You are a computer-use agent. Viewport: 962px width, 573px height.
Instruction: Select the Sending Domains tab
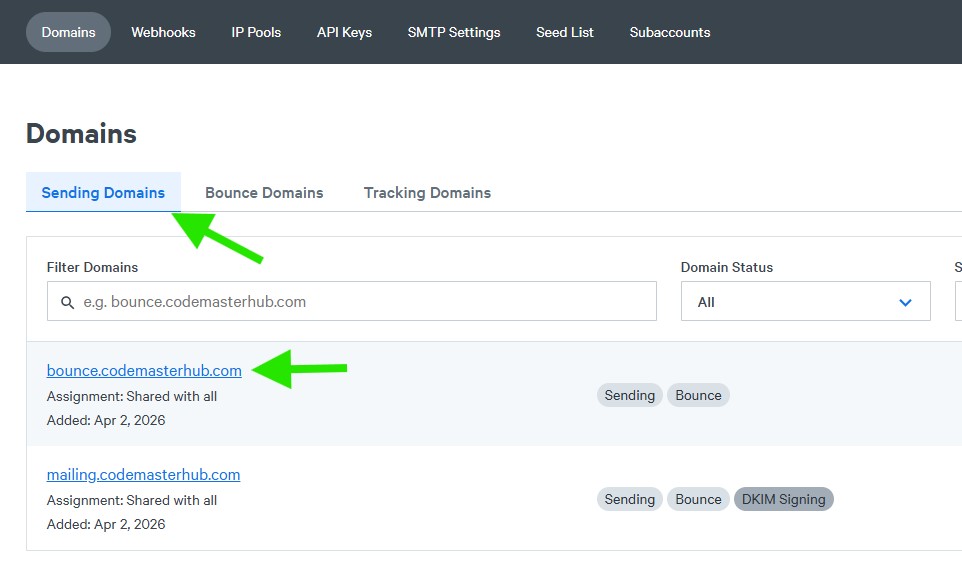(103, 193)
